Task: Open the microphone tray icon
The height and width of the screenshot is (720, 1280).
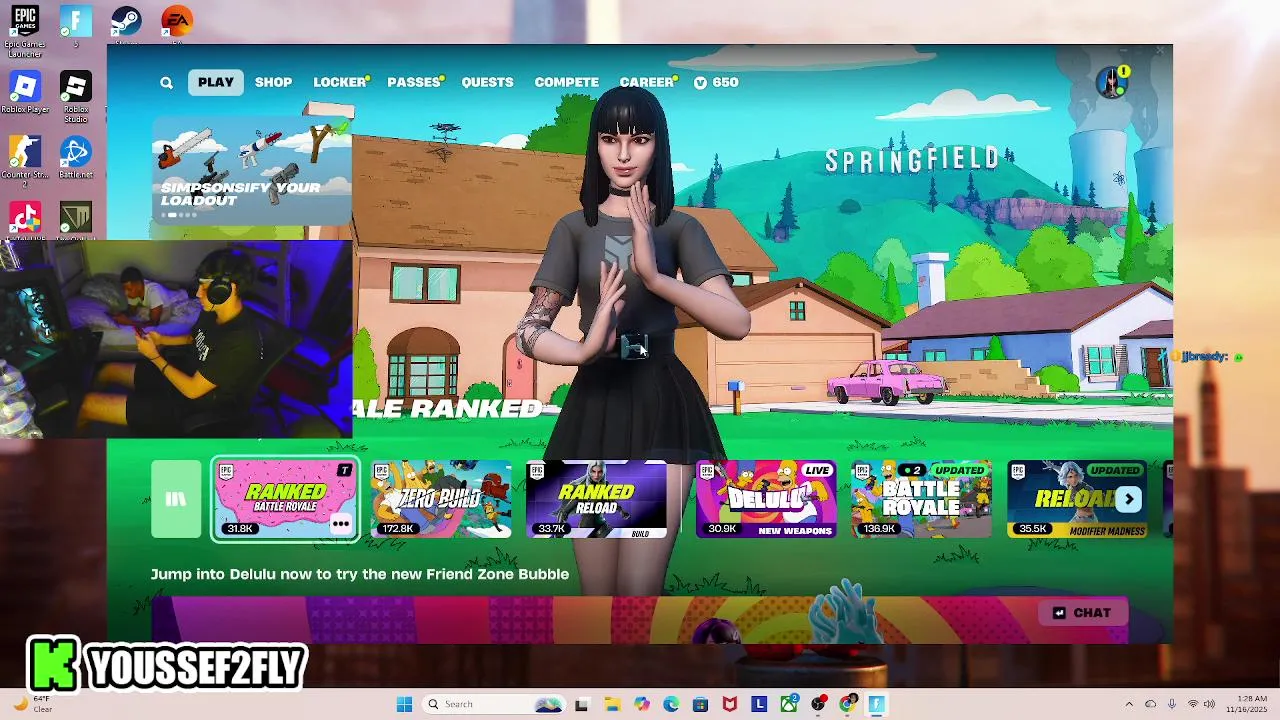Action: pyautogui.click(x=1171, y=704)
